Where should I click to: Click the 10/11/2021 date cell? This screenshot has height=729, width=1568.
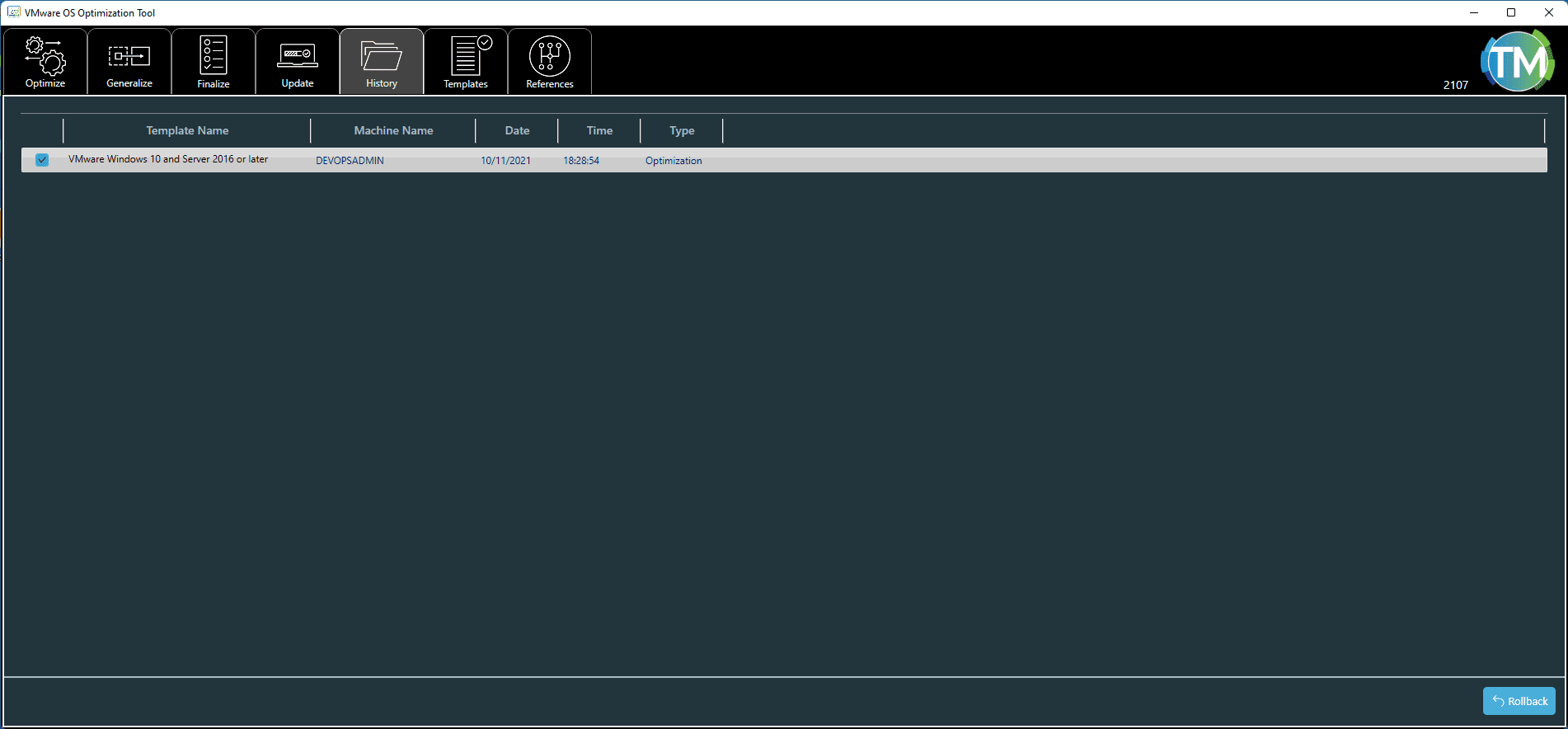click(x=505, y=161)
